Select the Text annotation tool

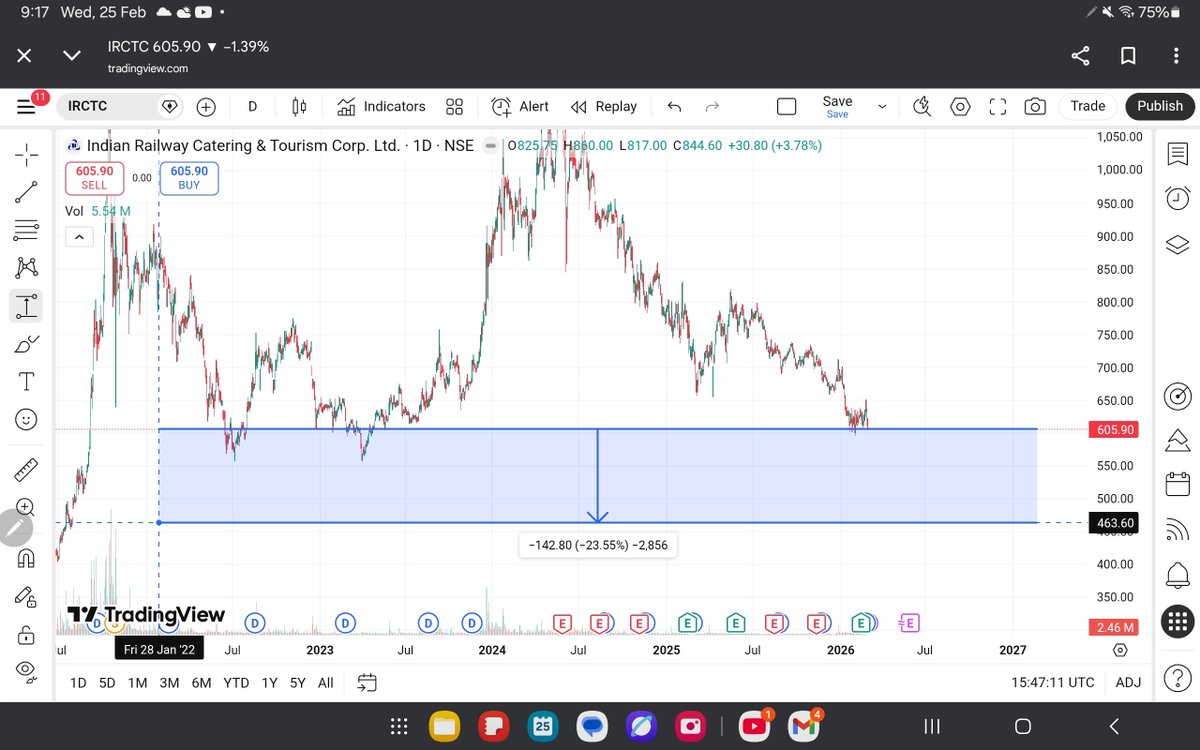click(26, 381)
